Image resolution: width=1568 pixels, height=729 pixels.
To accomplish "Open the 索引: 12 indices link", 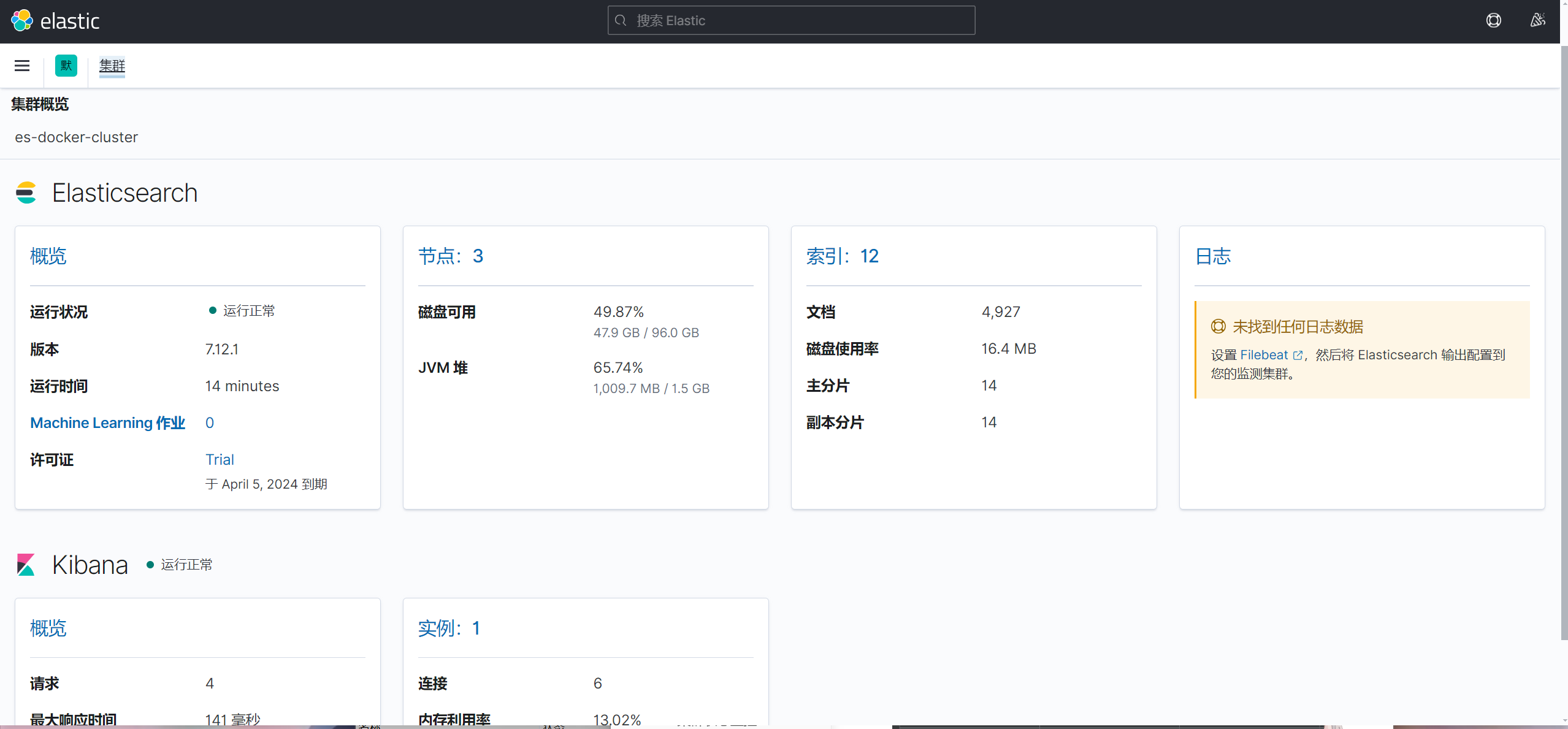I will pos(842,256).
